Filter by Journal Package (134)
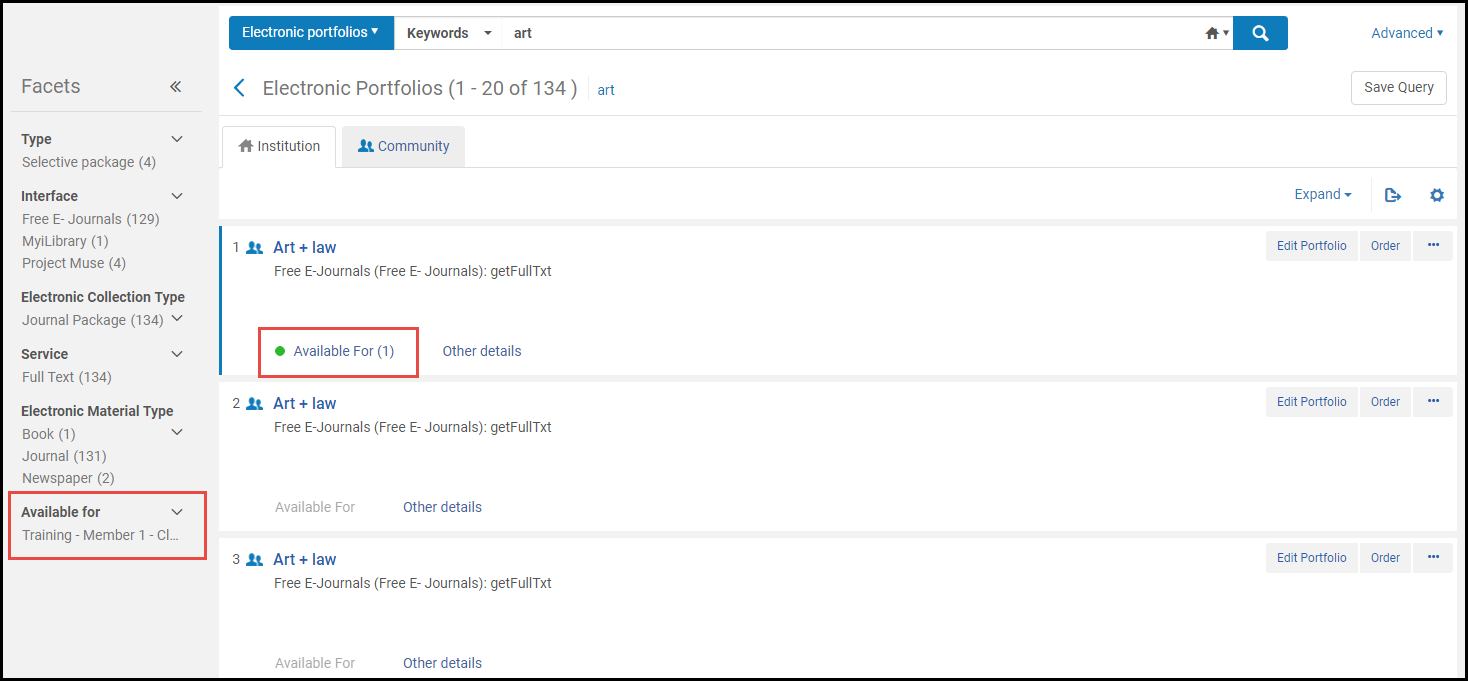Screen dimensions: 1468x681 [93, 320]
